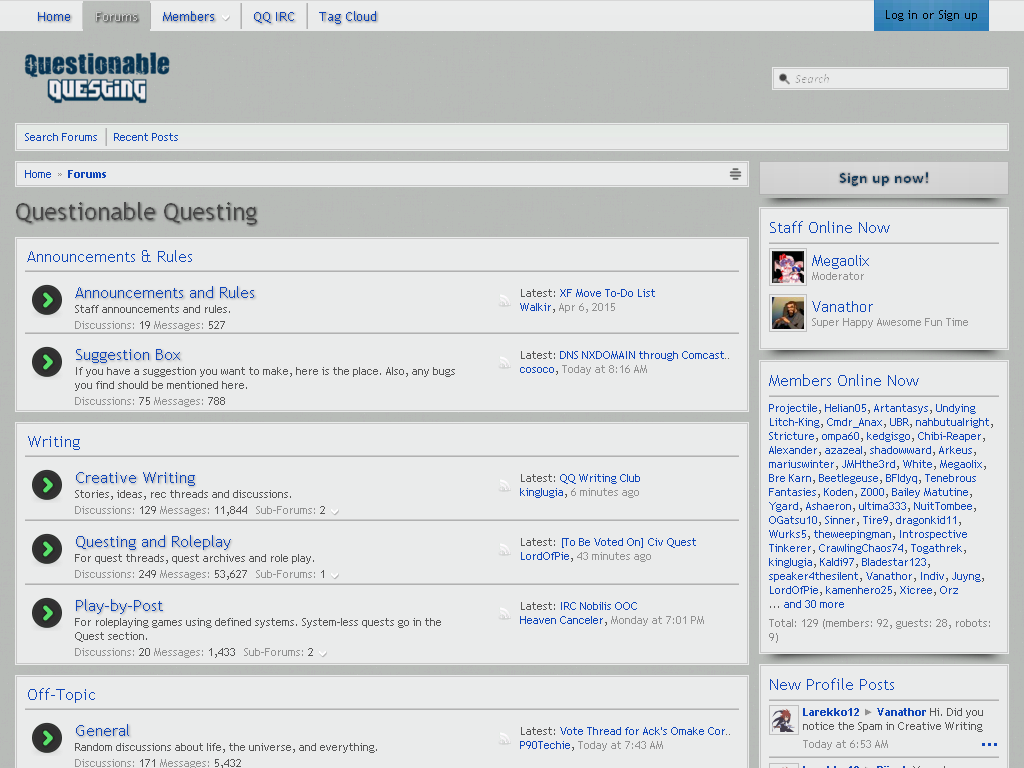This screenshot has width=1024, height=768.
Task: Open the Creative Writing forum
Action: pos(135,477)
